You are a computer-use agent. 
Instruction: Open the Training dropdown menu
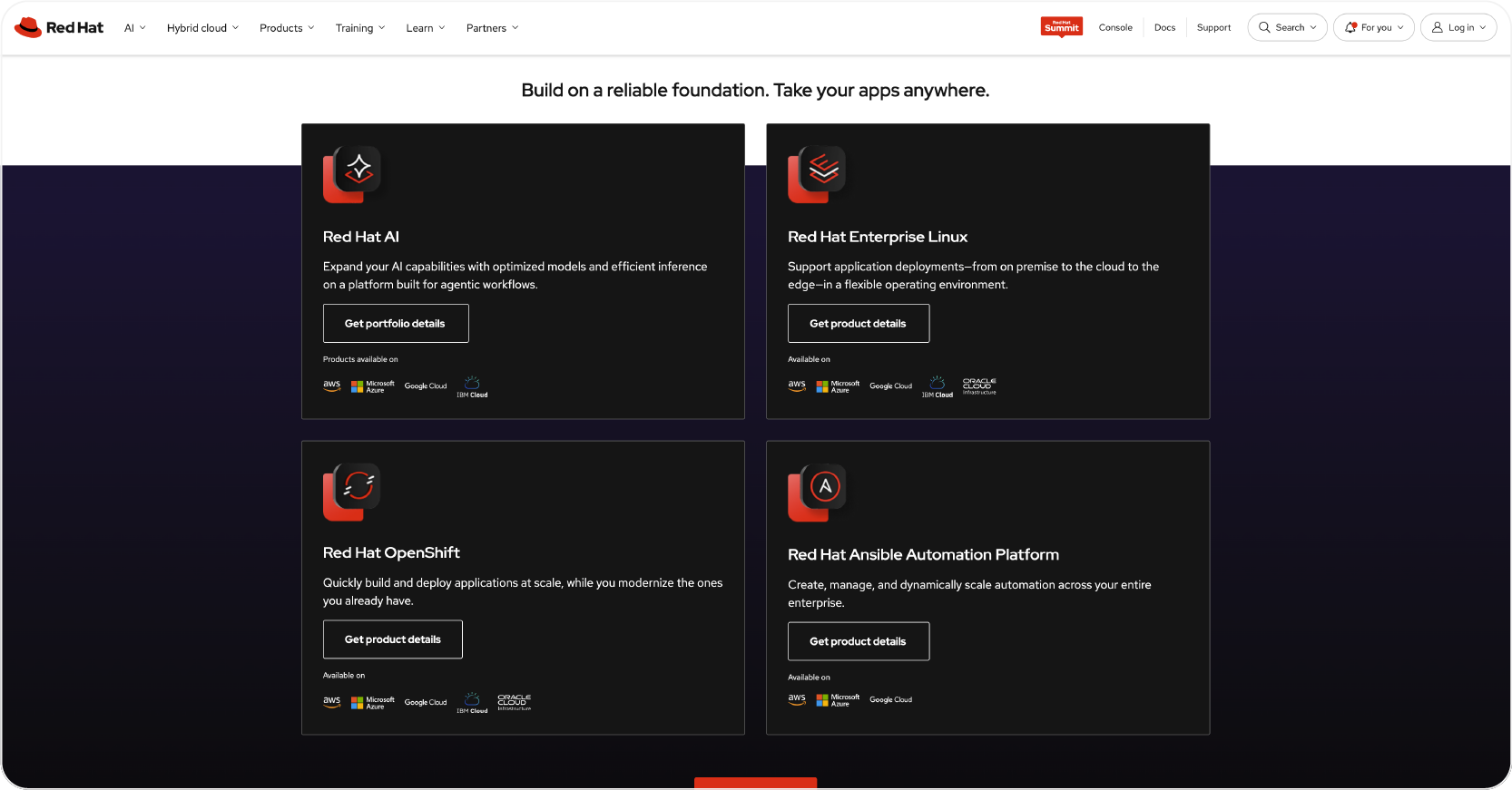coord(360,28)
